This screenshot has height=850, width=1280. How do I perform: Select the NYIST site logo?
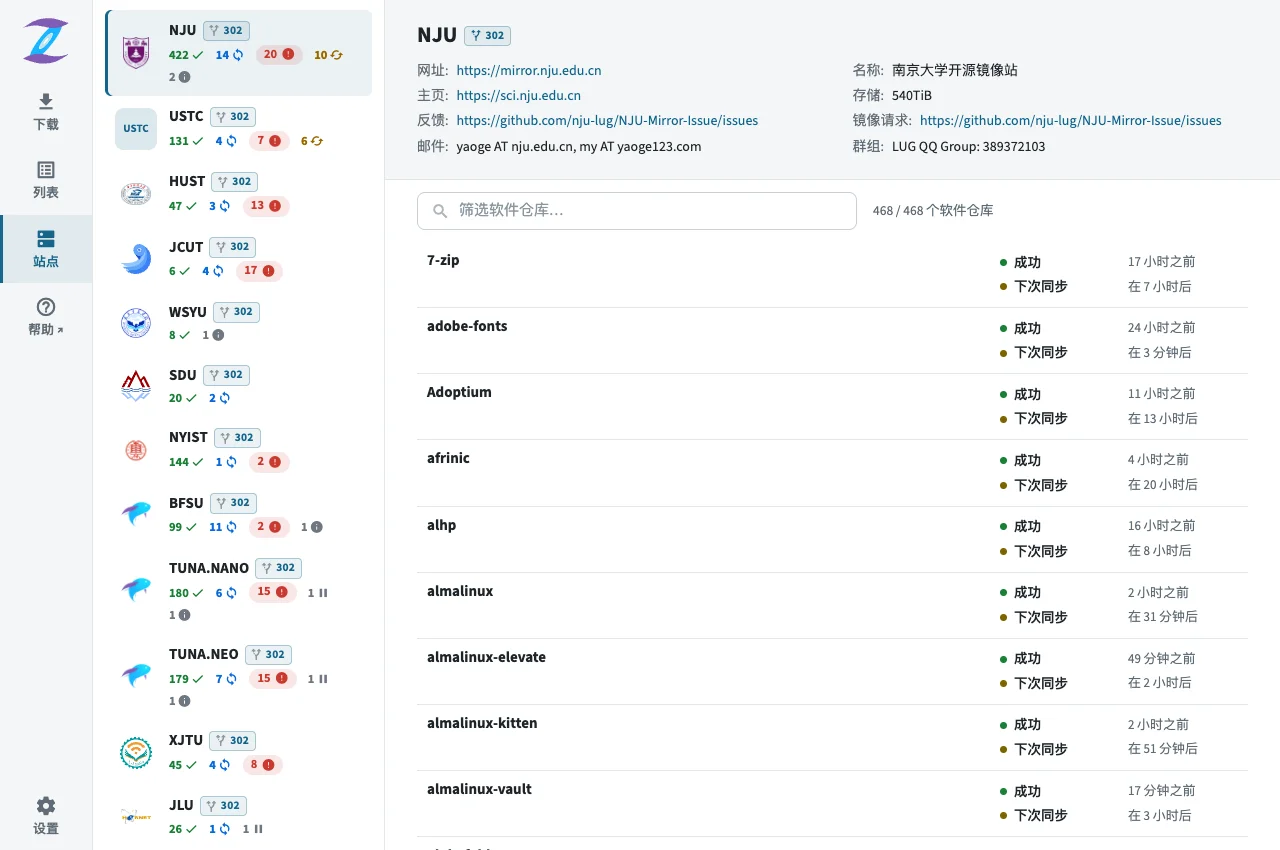click(x=136, y=450)
